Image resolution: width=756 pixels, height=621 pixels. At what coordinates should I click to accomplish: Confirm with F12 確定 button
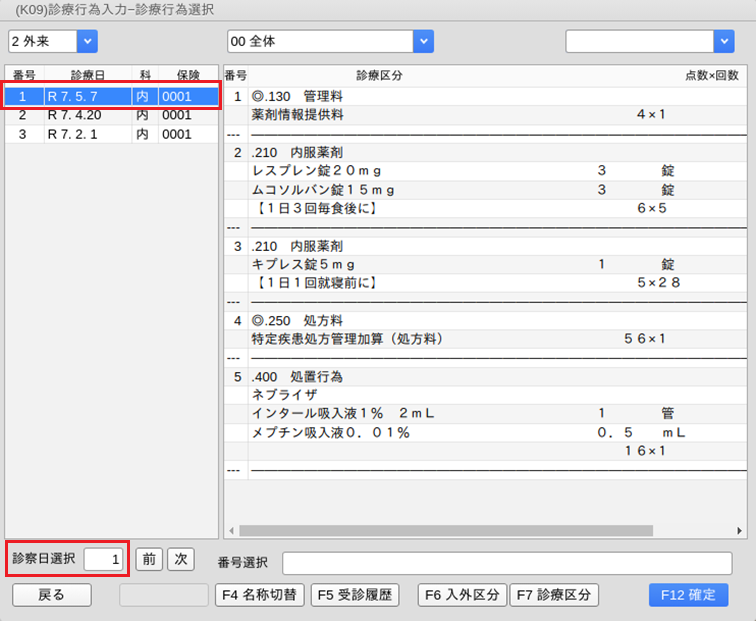(x=688, y=595)
